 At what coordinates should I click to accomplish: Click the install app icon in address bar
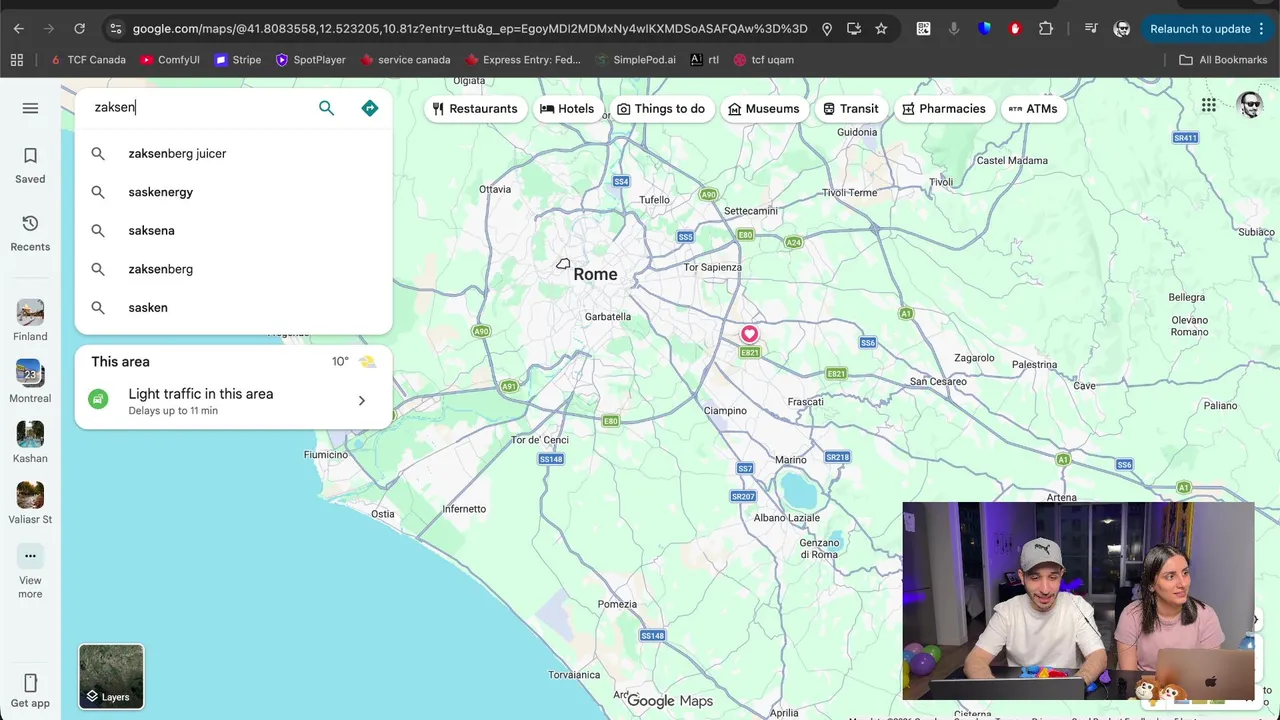[853, 29]
